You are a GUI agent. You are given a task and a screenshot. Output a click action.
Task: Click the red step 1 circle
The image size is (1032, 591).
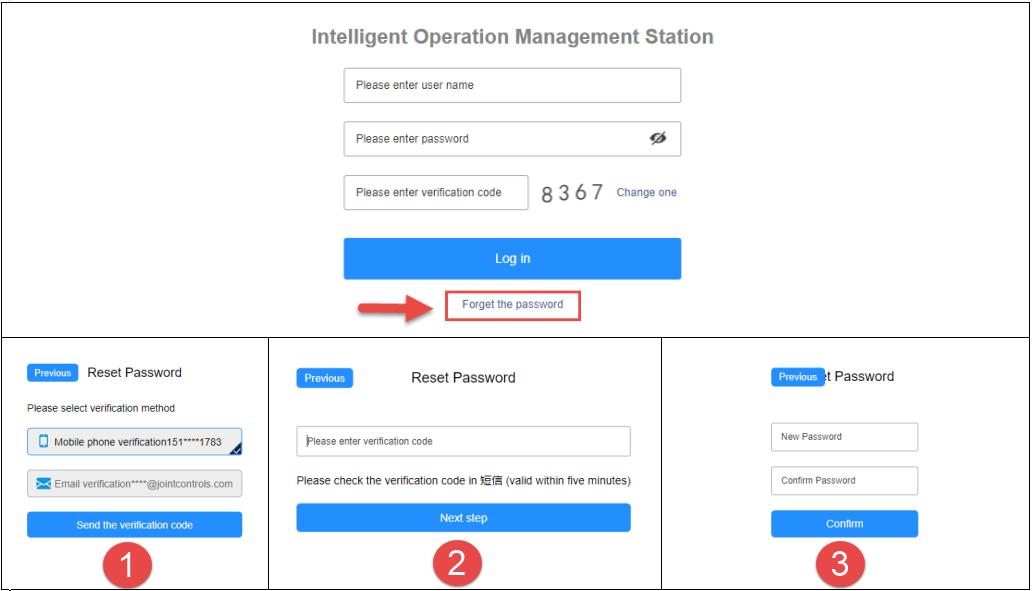[127, 565]
